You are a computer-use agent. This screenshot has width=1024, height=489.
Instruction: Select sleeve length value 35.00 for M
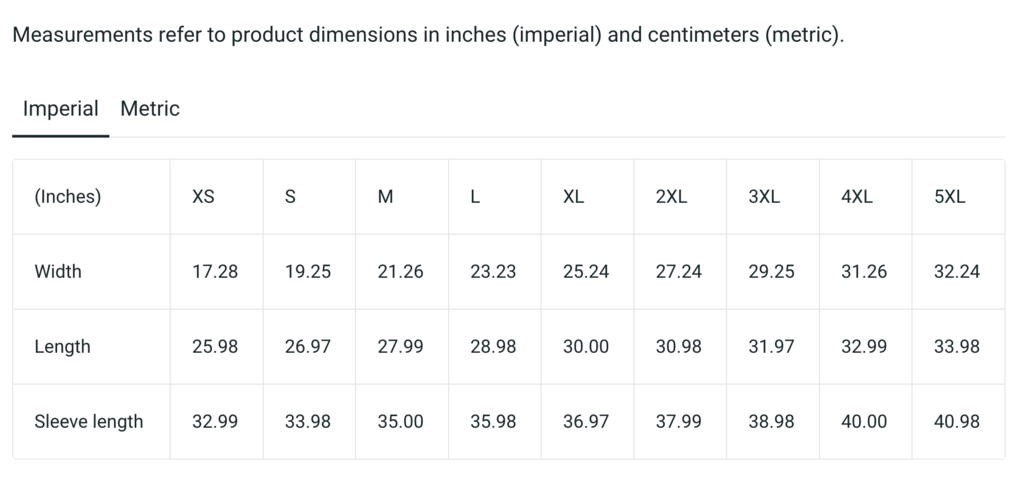400,422
